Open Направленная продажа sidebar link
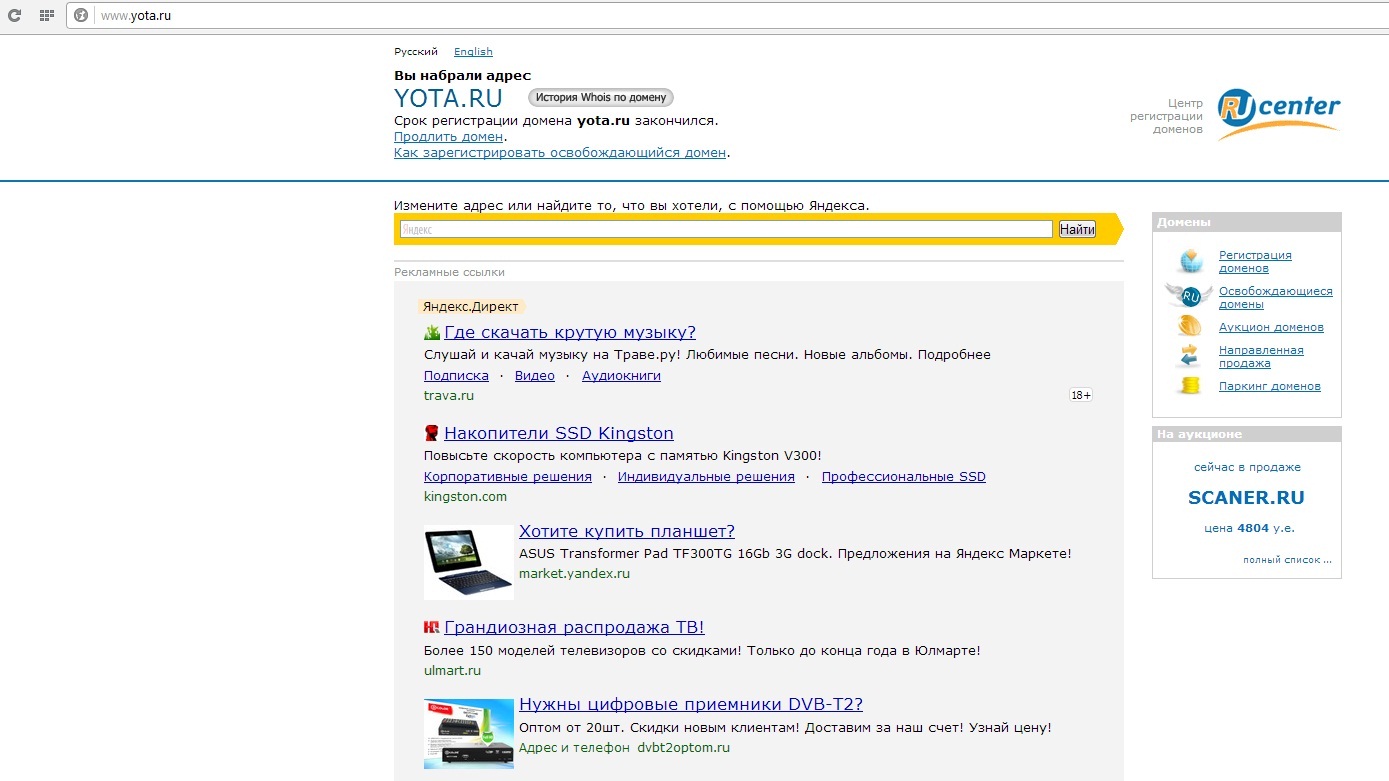Image resolution: width=1389 pixels, height=781 pixels. click(1261, 357)
